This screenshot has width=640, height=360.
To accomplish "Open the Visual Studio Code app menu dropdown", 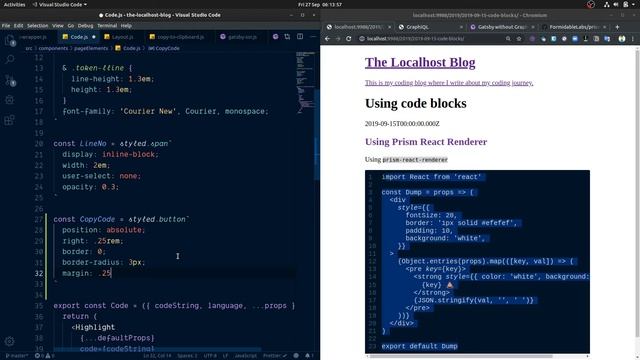I will pos(60,4).
